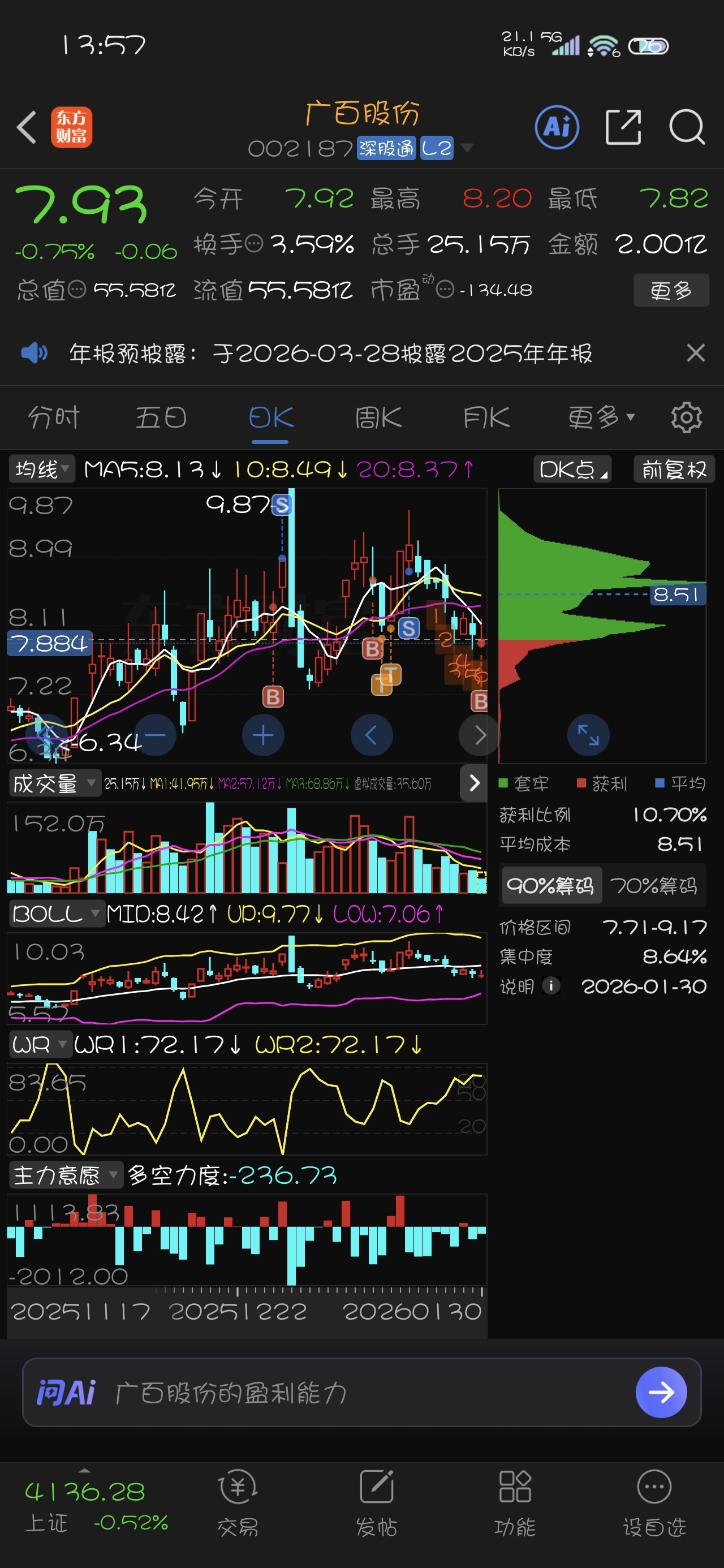Expand the chip distribution panel
The height and width of the screenshot is (1568, 724).
(588, 735)
